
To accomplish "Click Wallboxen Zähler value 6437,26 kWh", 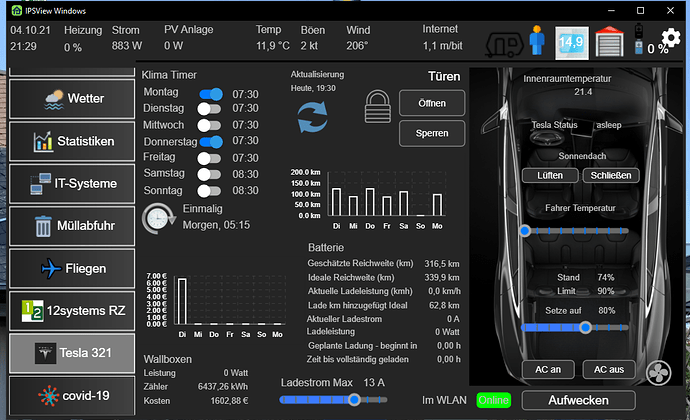I will click(x=223, y=387).
